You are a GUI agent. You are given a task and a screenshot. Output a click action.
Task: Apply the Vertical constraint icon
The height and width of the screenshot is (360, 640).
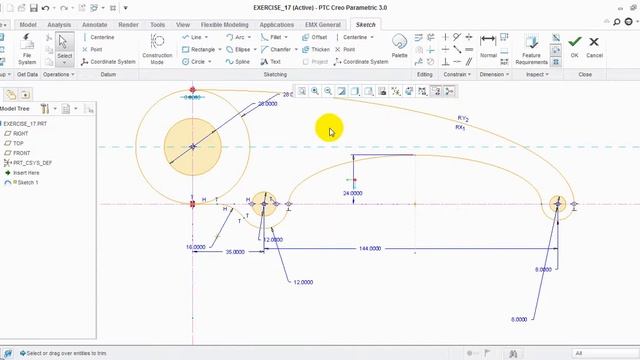pyautogui.click(x=445, y=37)
